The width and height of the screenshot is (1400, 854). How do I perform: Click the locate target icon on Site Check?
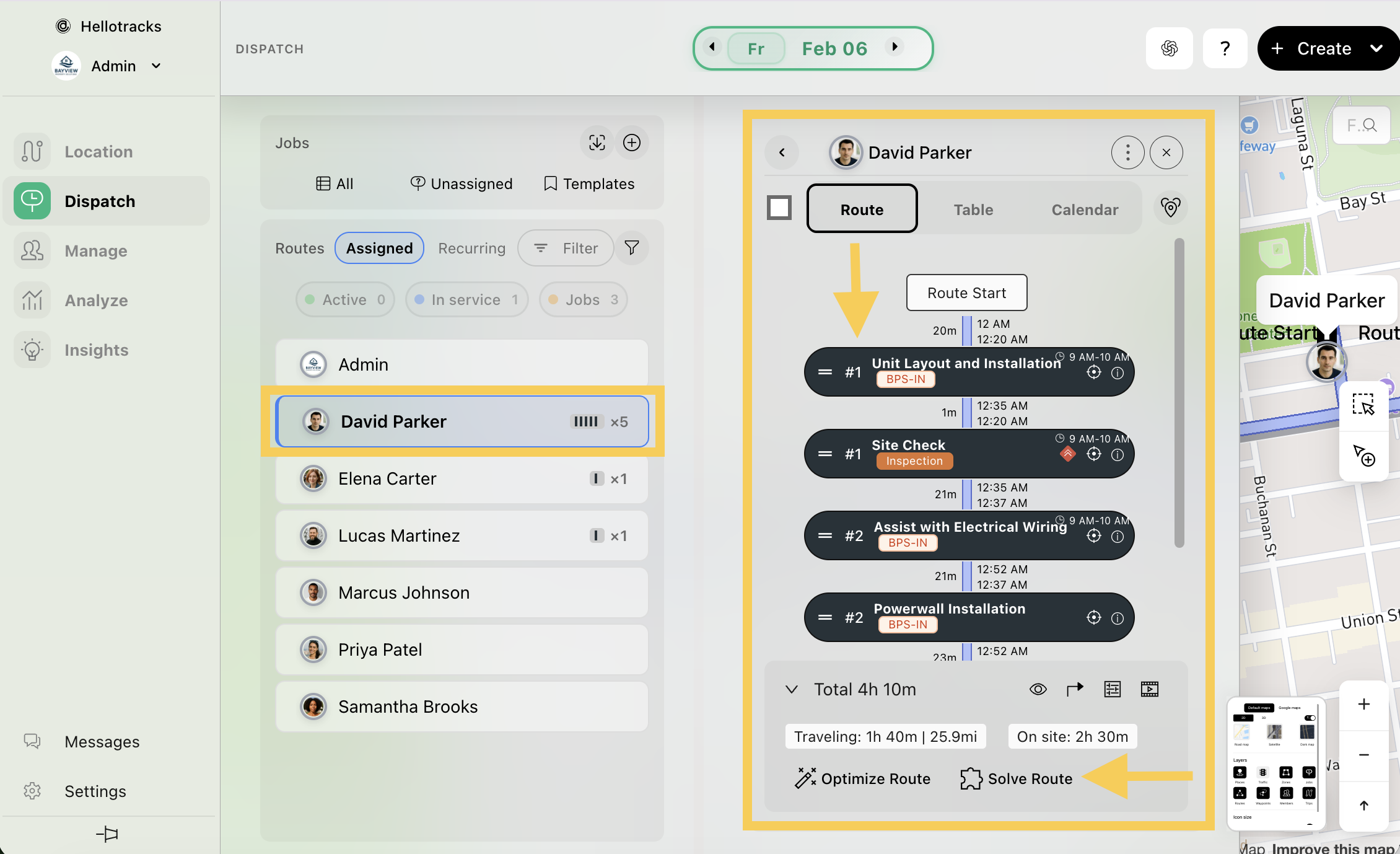point(1093,454)
